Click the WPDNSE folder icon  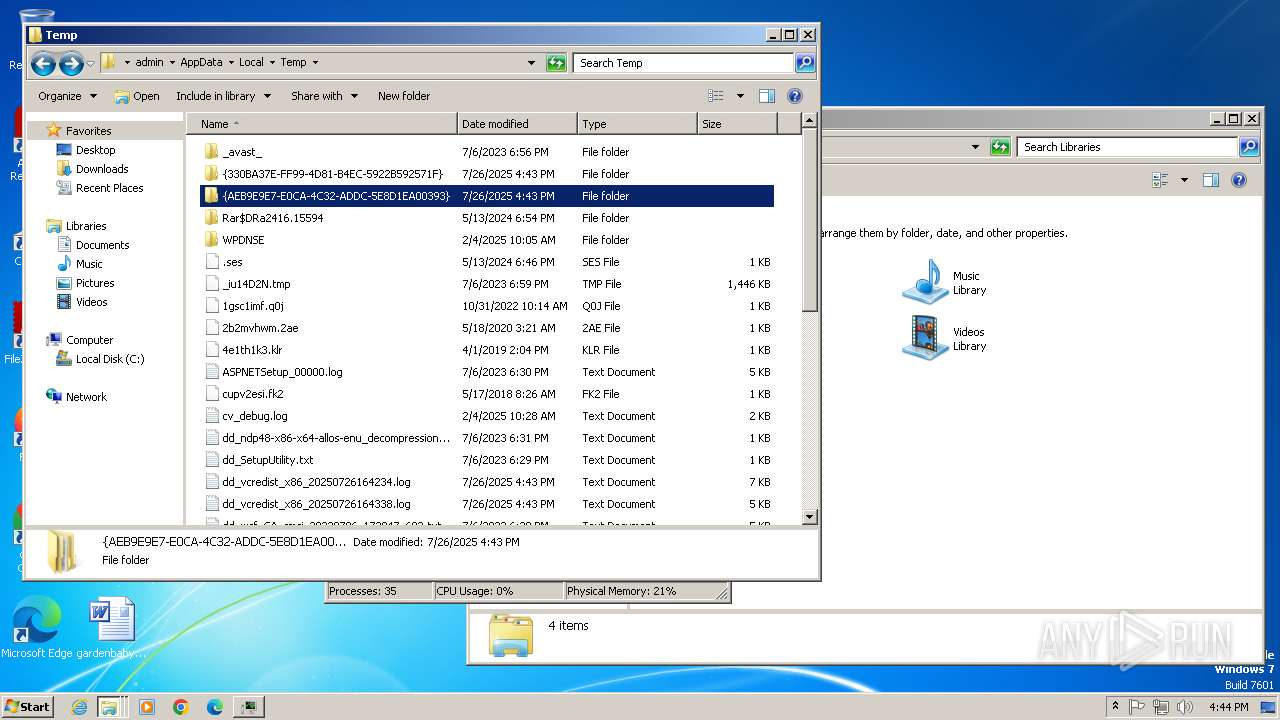(211, 240)
